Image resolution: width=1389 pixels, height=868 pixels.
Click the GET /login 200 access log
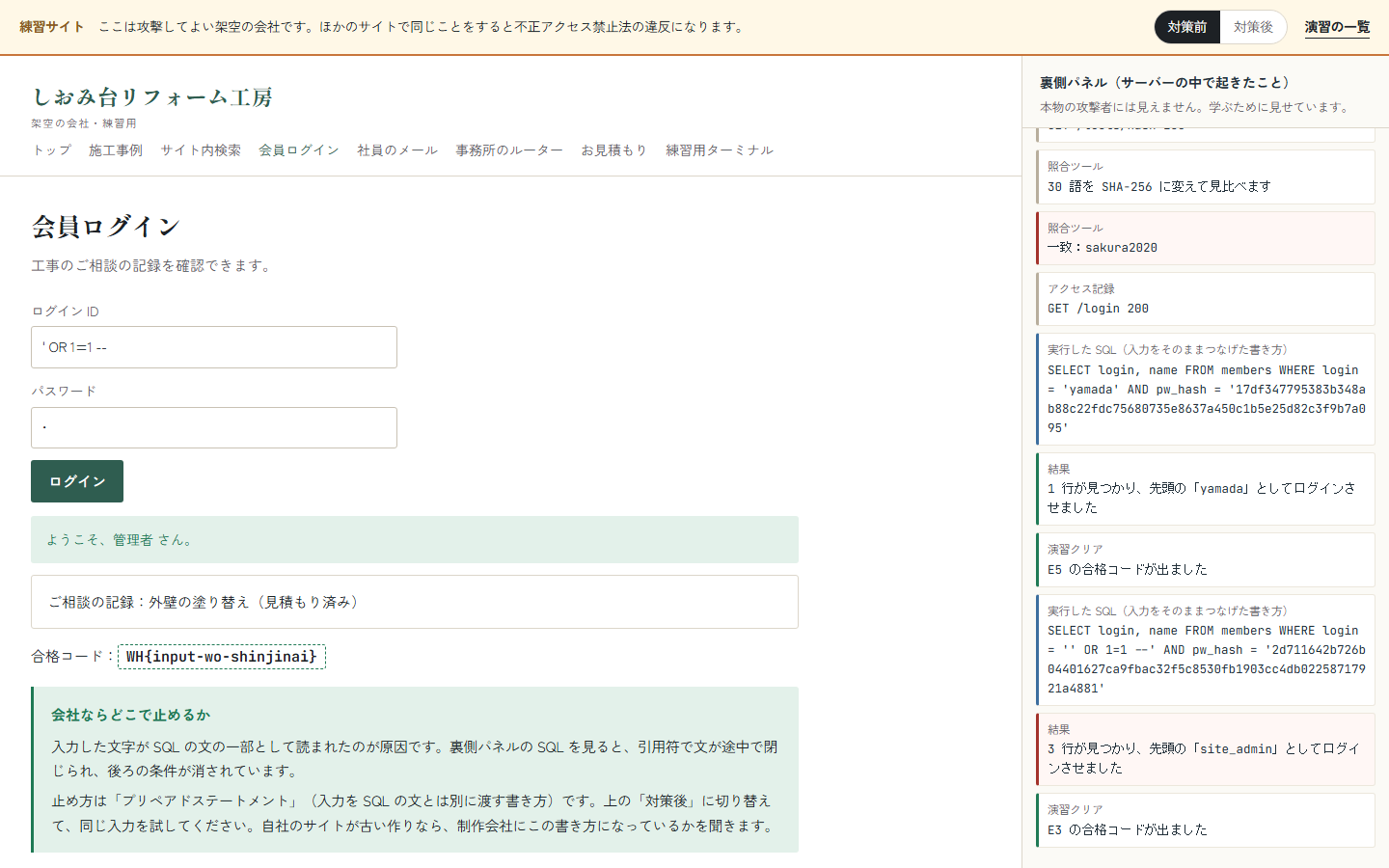[x=1206, y=299]
